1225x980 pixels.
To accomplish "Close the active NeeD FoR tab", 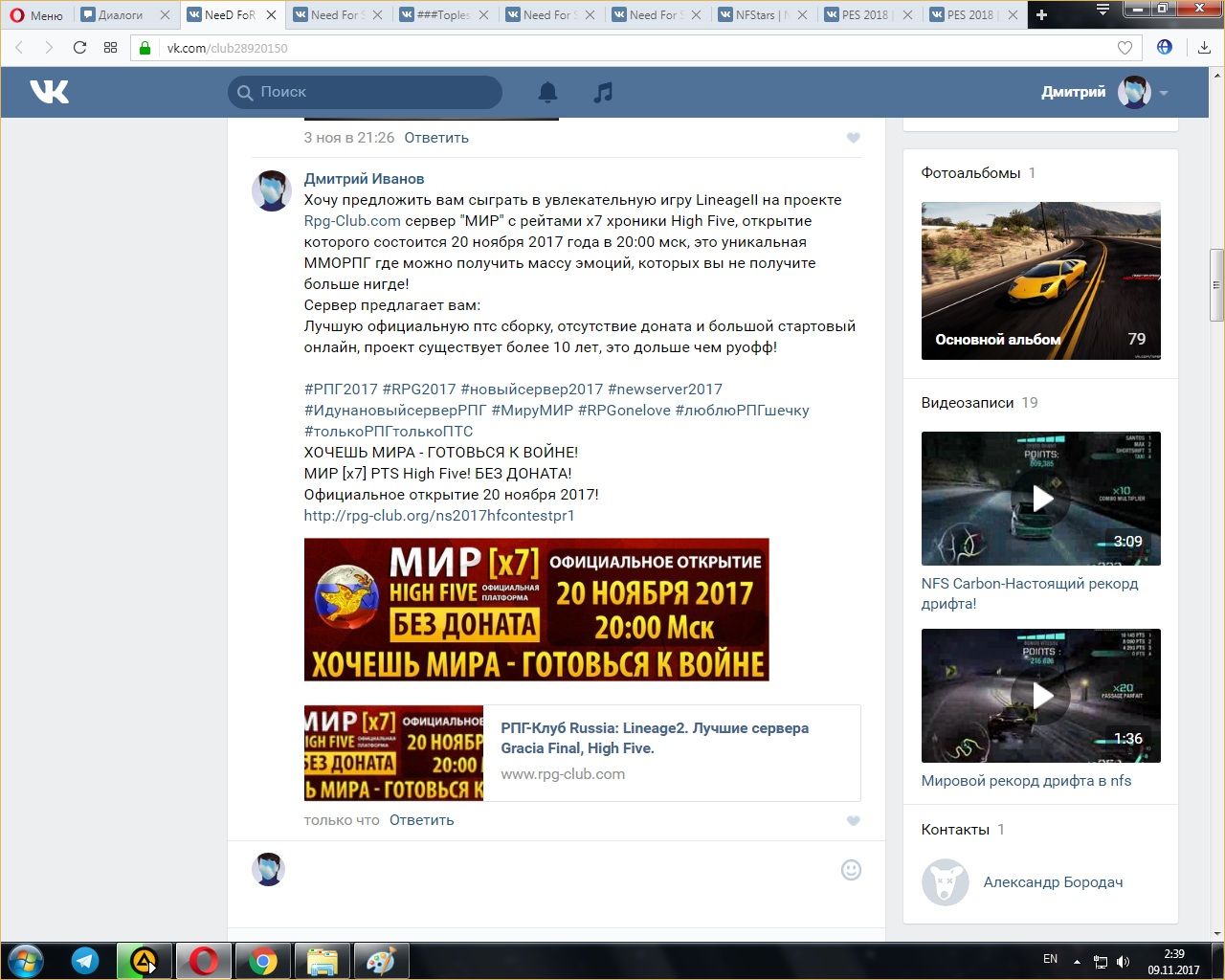I will [271, 15].
